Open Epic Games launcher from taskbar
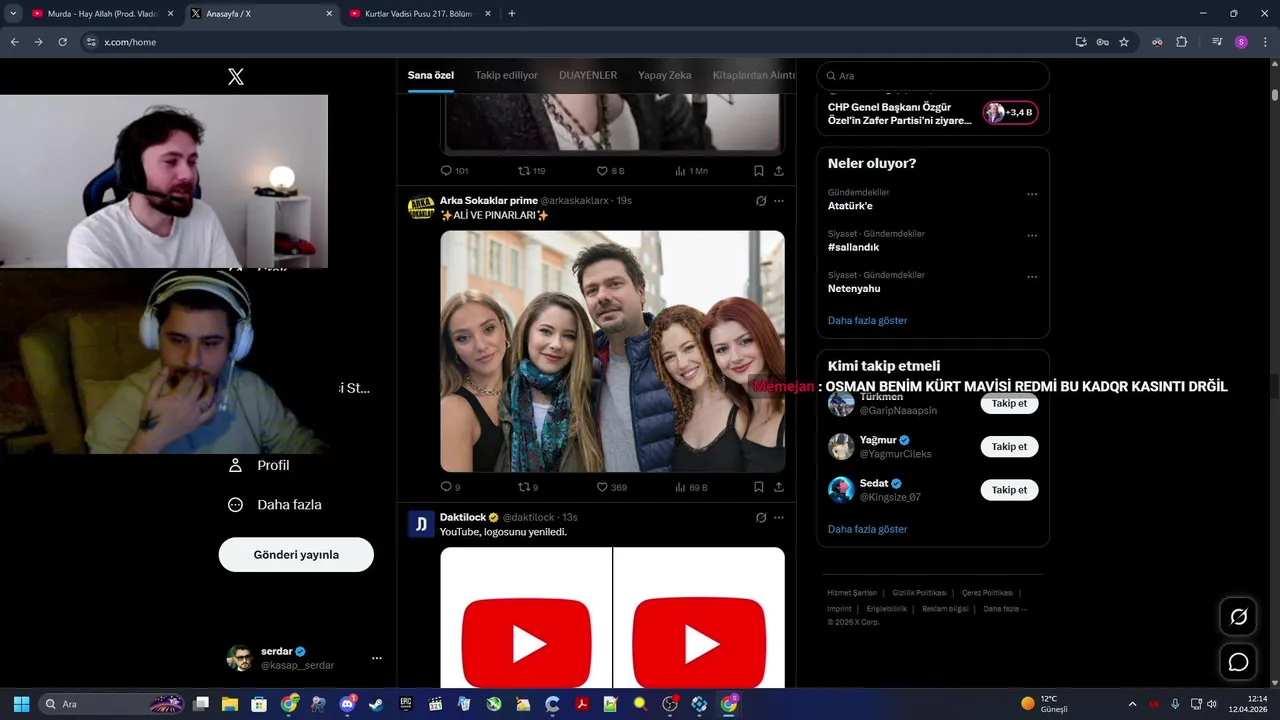The image size is (1280, 720). (x=406, y=704)
